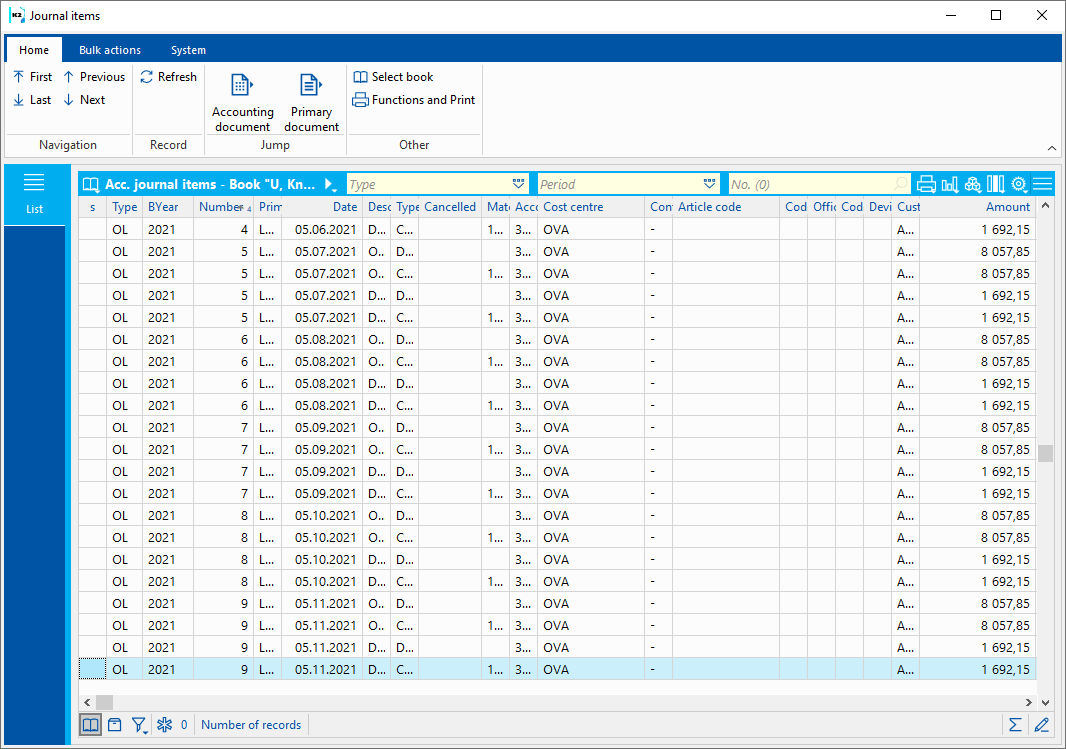Viewport: 1066px width, 749px height.
Task: Click the pencil edit icon in status bar
Action: [1041, 725]
